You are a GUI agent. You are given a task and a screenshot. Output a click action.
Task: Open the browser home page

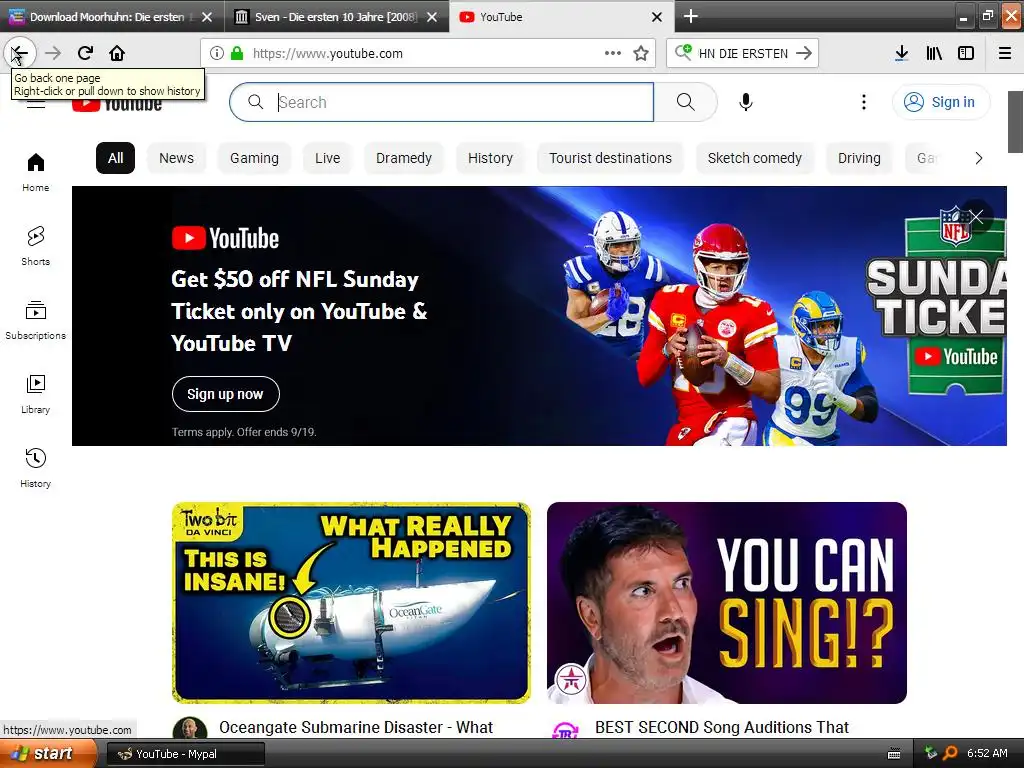[x=117, y=53]
